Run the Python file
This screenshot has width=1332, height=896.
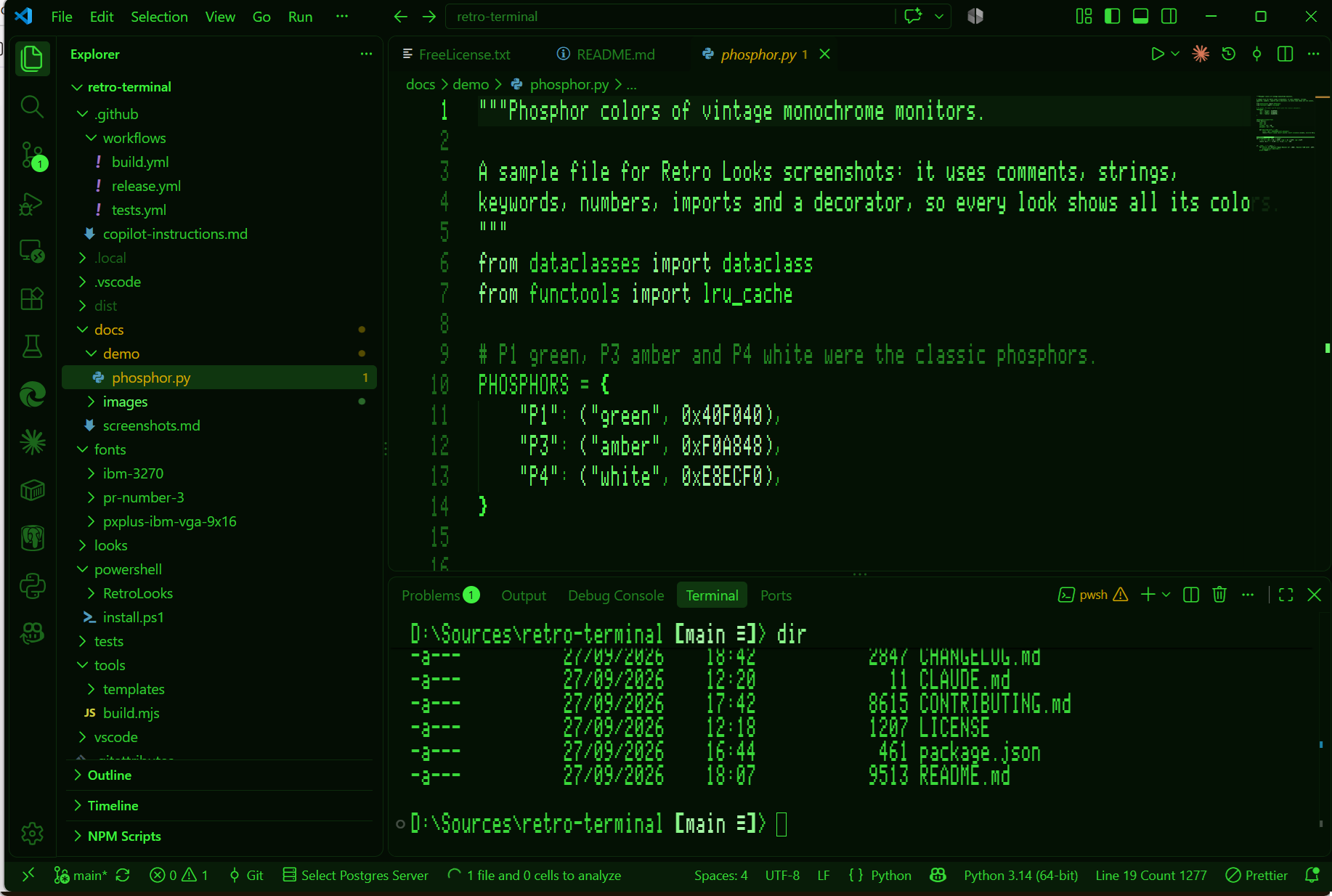tap(1157, 54)
